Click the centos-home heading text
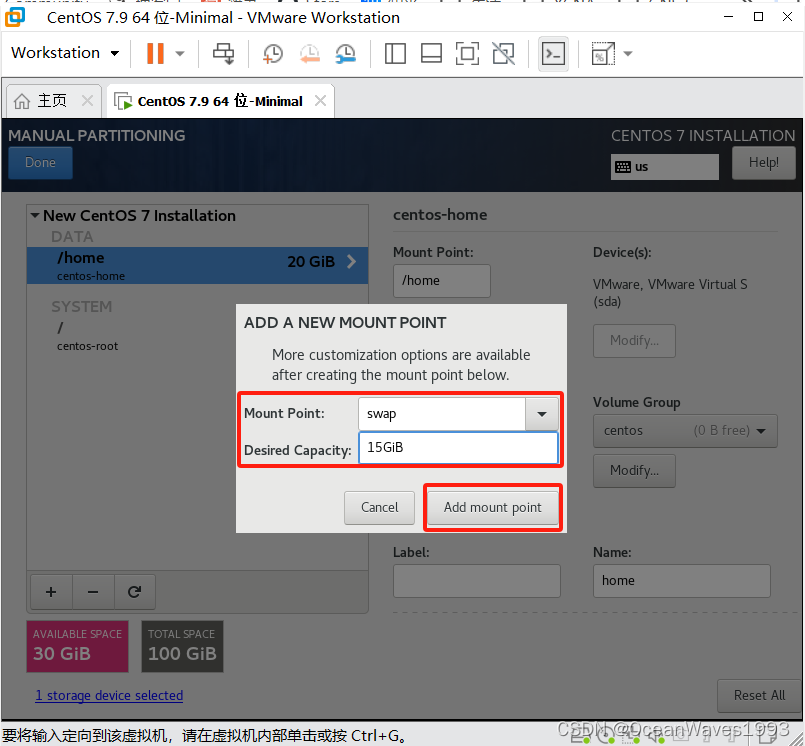This screenshot has height=746, width=805. [x=440, y=215]
